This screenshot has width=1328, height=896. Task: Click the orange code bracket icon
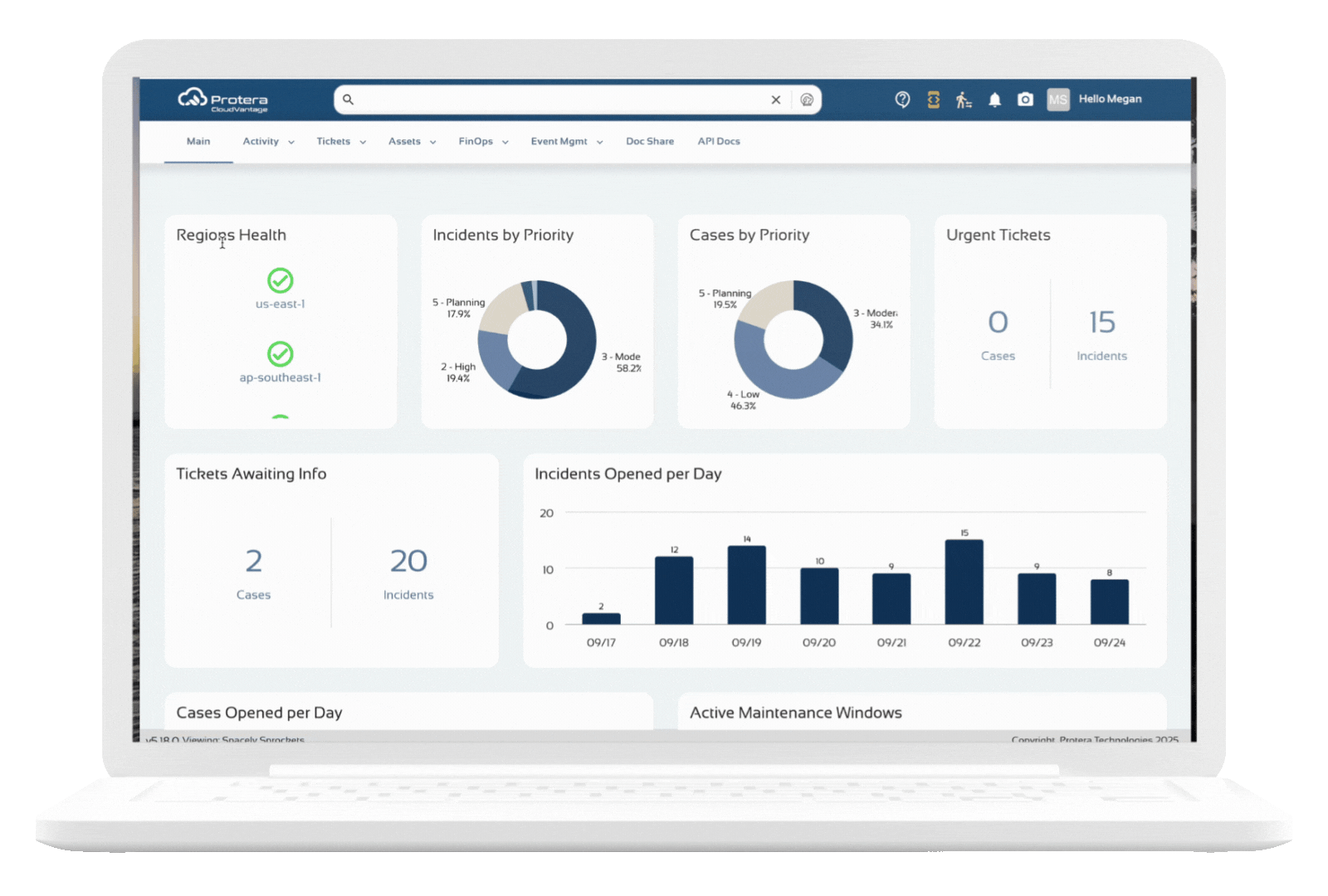934,100
